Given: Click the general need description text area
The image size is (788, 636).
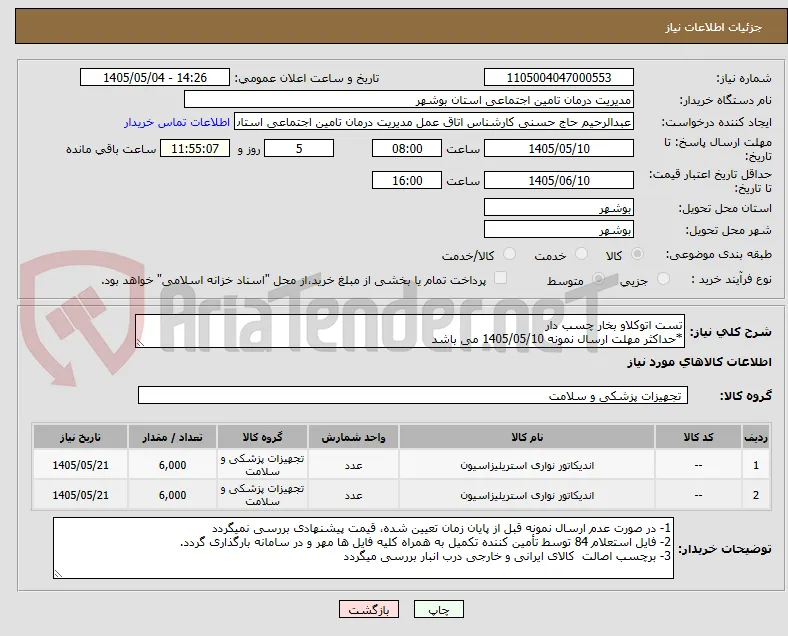Looking at the screenshot, I should [x=410, y=331].
